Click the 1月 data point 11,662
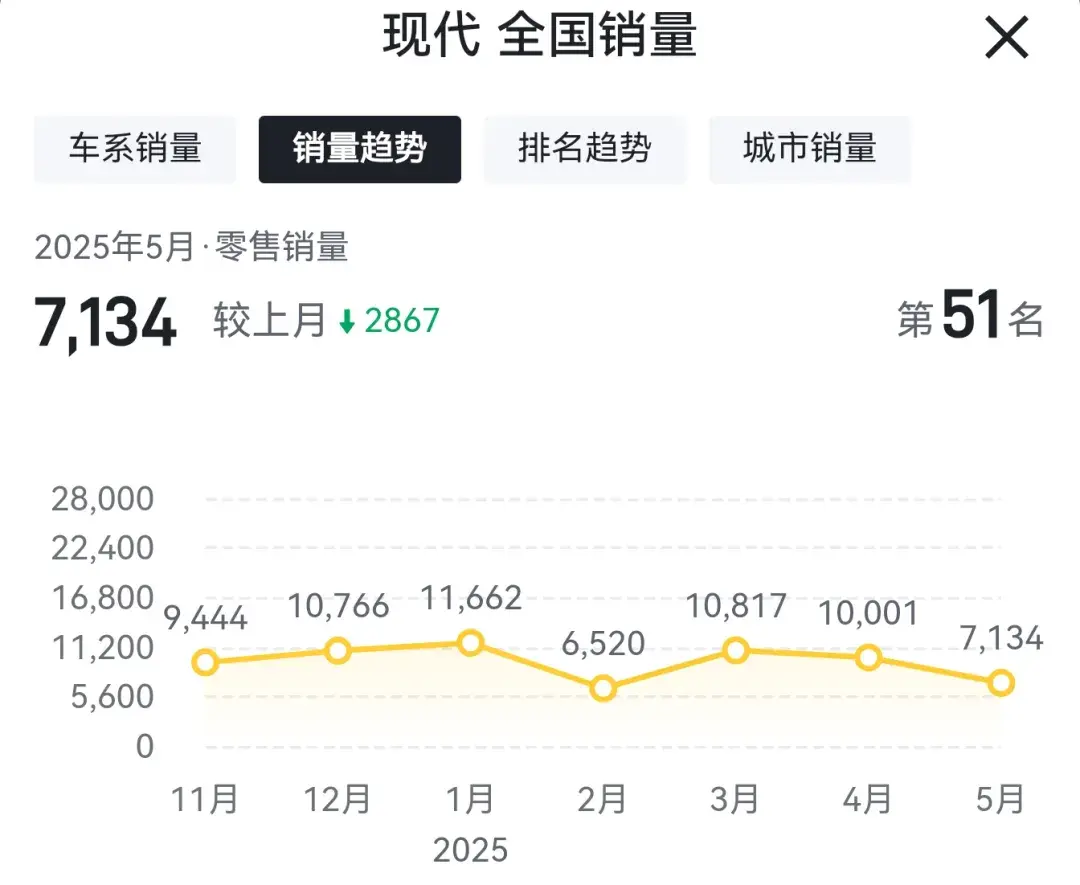Screen dimensions: 1080x885 [470, 643]
